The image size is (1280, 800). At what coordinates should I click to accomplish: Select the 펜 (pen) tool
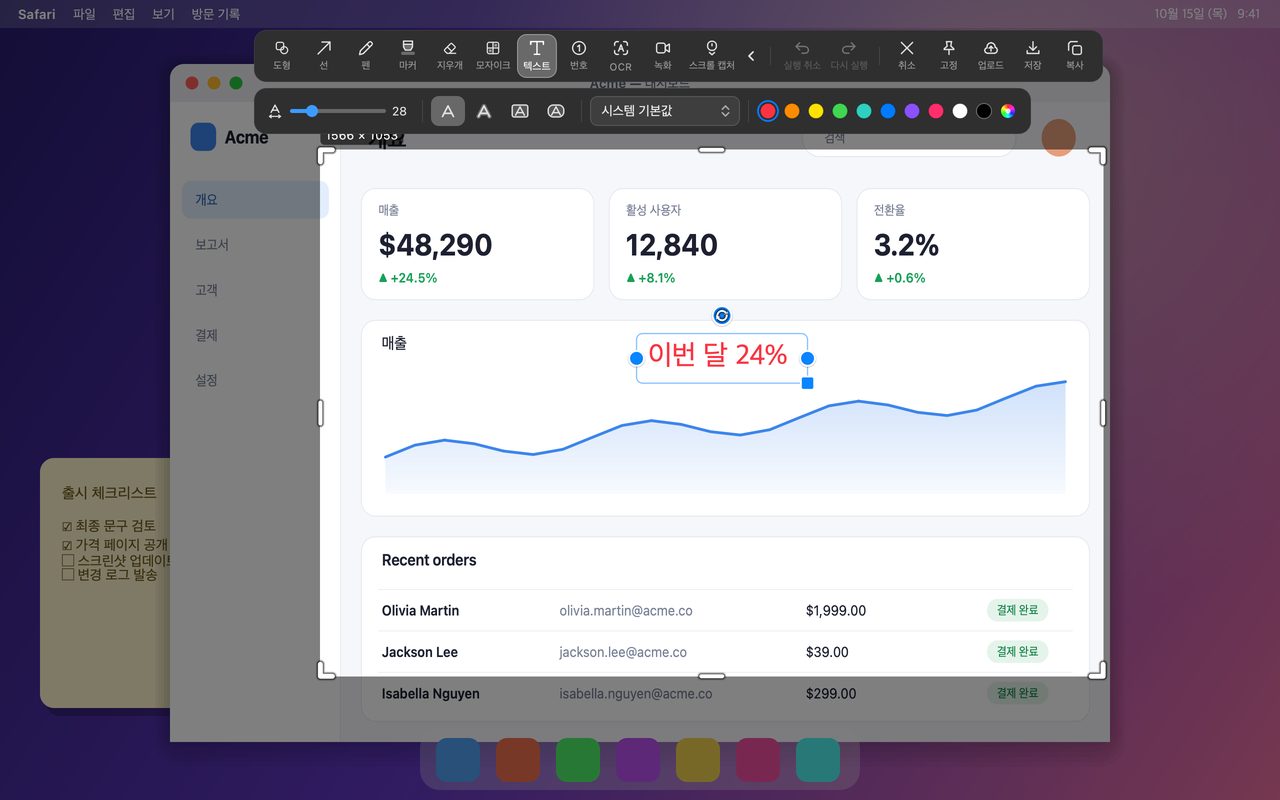pos(366,55)
